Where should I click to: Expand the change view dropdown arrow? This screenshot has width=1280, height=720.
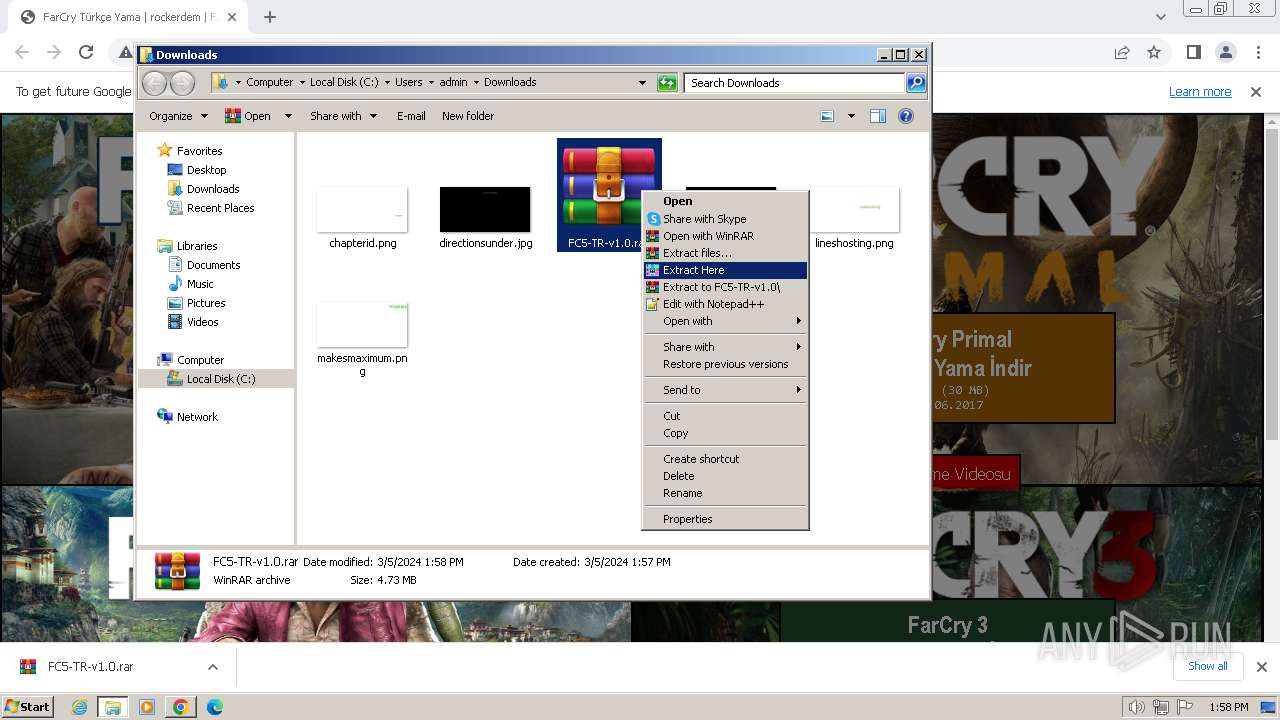[x=851, y=116]
